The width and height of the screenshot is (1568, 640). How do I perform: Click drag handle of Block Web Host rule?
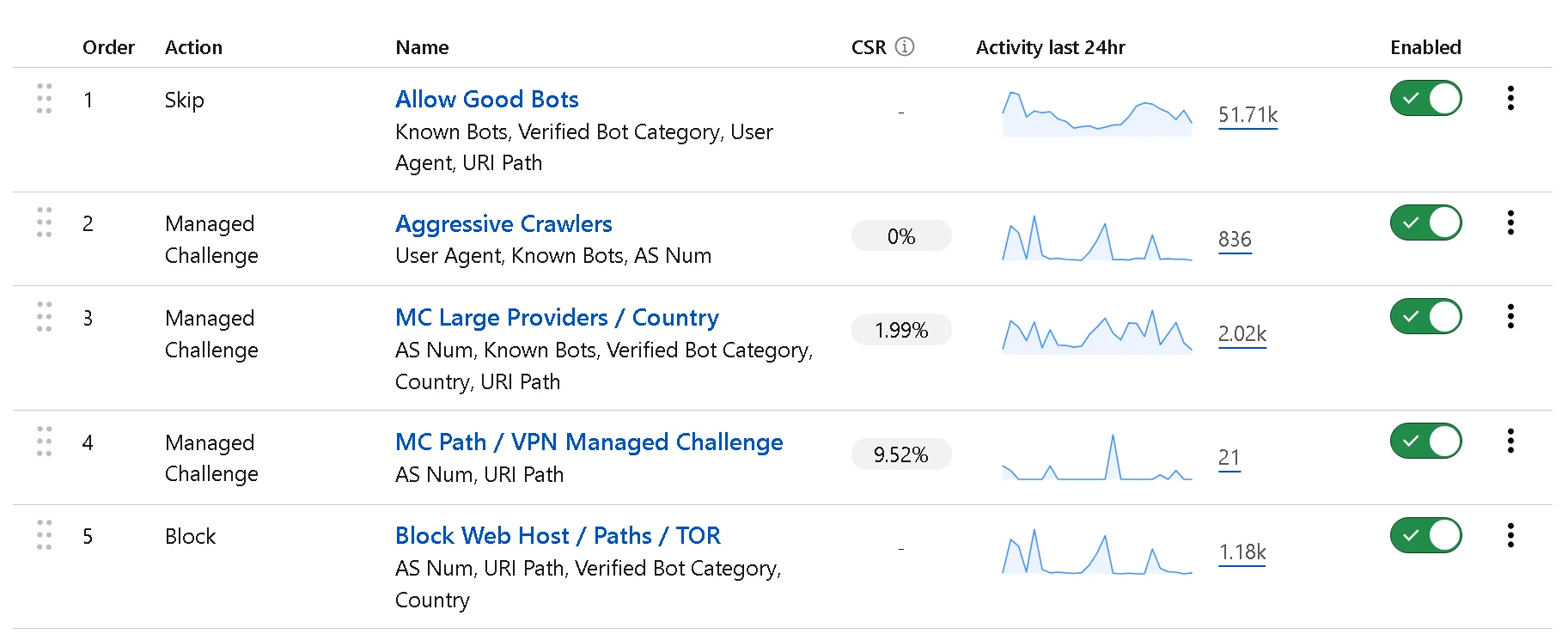pos(45,535)
